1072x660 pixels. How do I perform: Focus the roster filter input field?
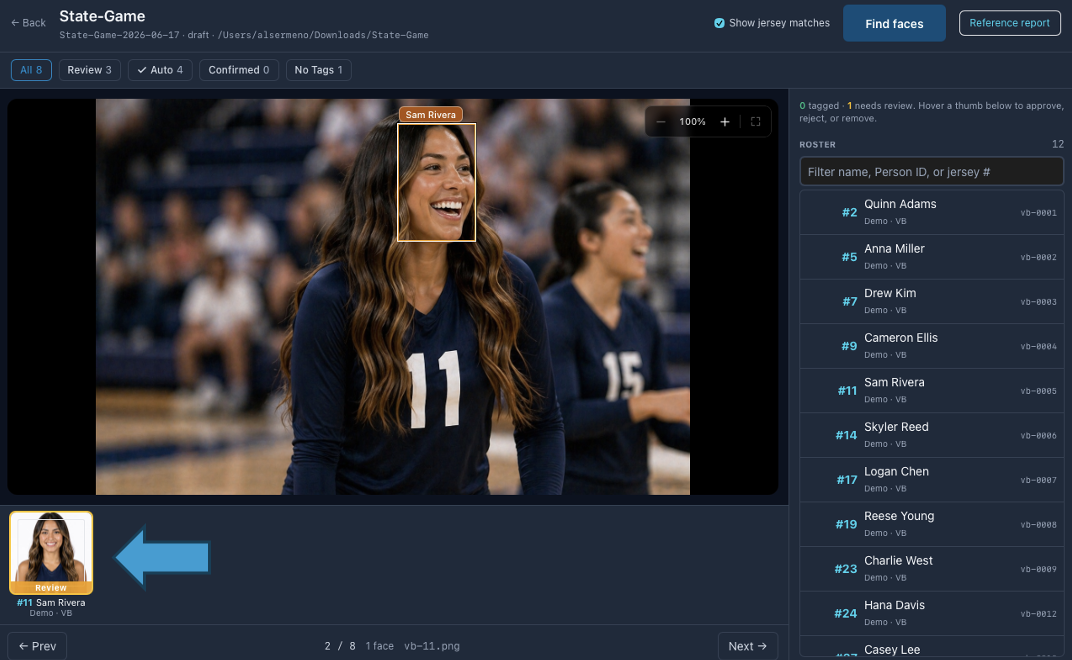931,172
